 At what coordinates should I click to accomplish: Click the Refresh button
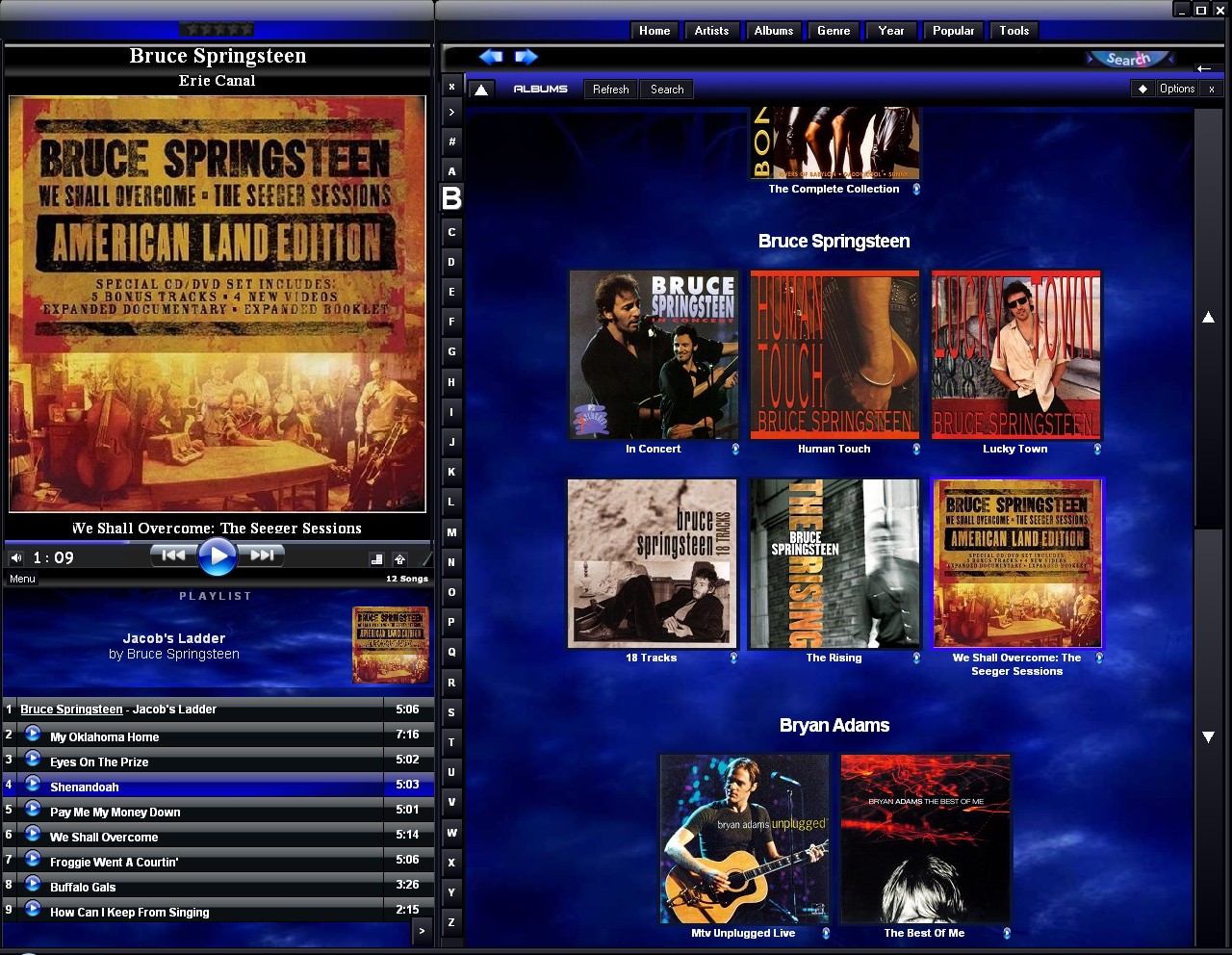pyautogui.click(x=610, y=90)
